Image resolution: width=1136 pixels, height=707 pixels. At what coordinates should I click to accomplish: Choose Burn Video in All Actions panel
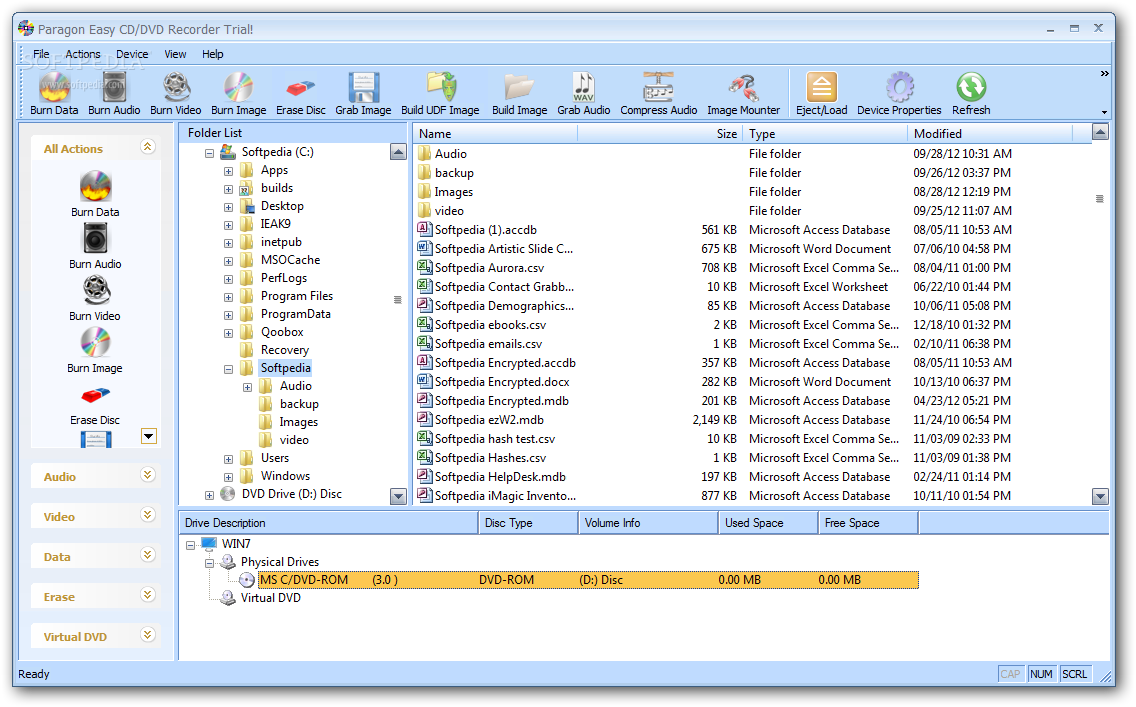(95, 298)
